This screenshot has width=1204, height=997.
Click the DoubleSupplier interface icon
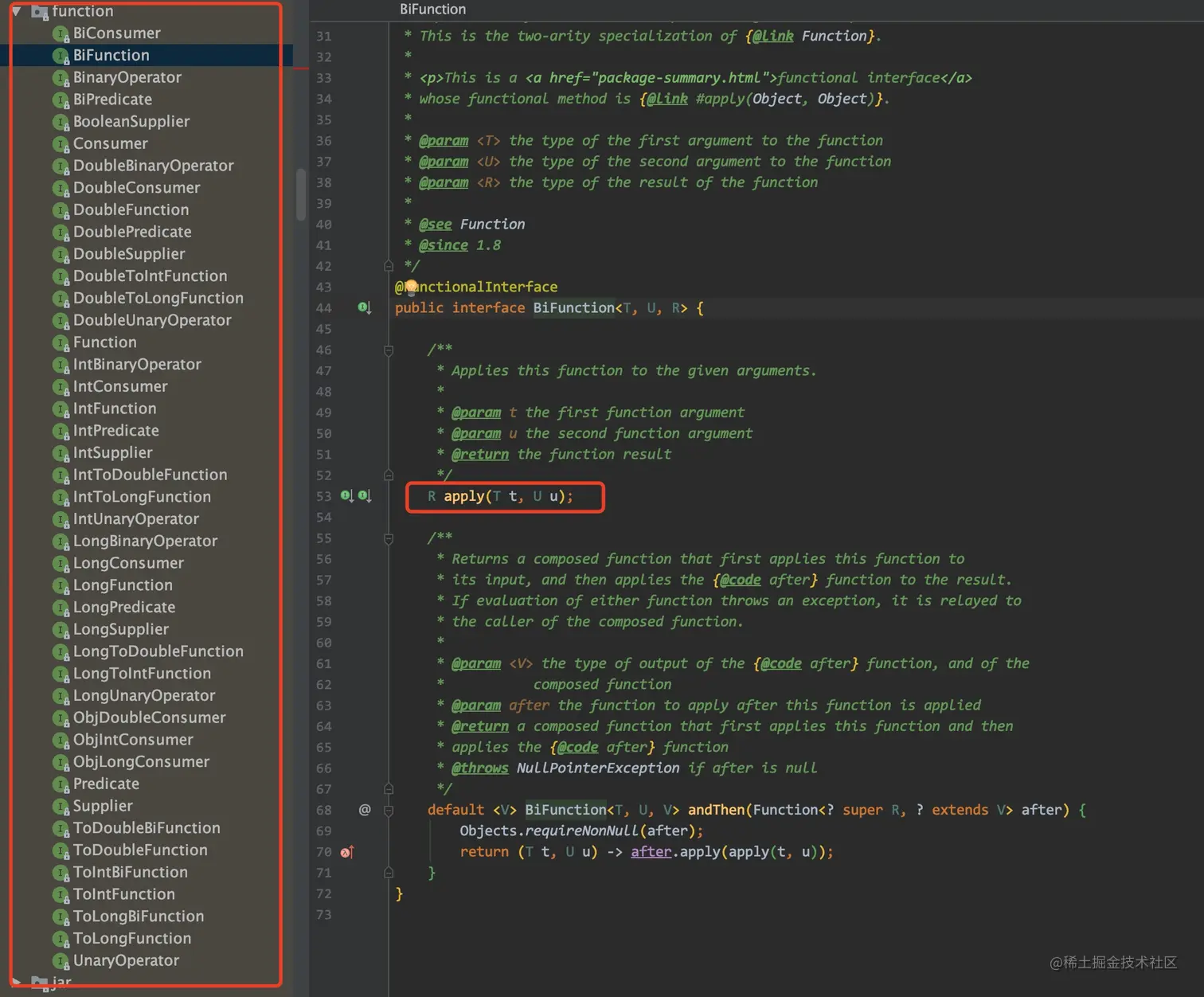61,255
